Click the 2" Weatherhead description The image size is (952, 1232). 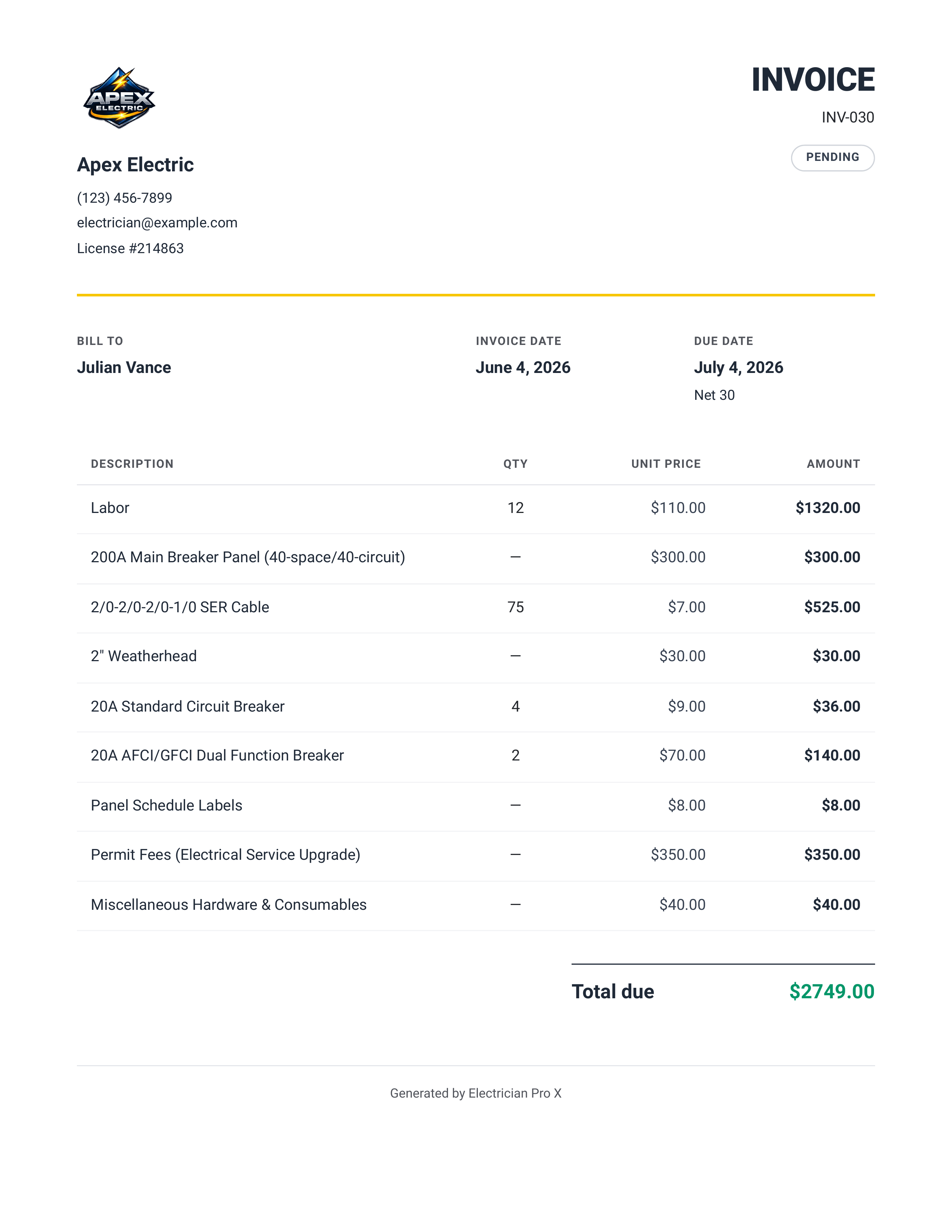tap(144, 656)
